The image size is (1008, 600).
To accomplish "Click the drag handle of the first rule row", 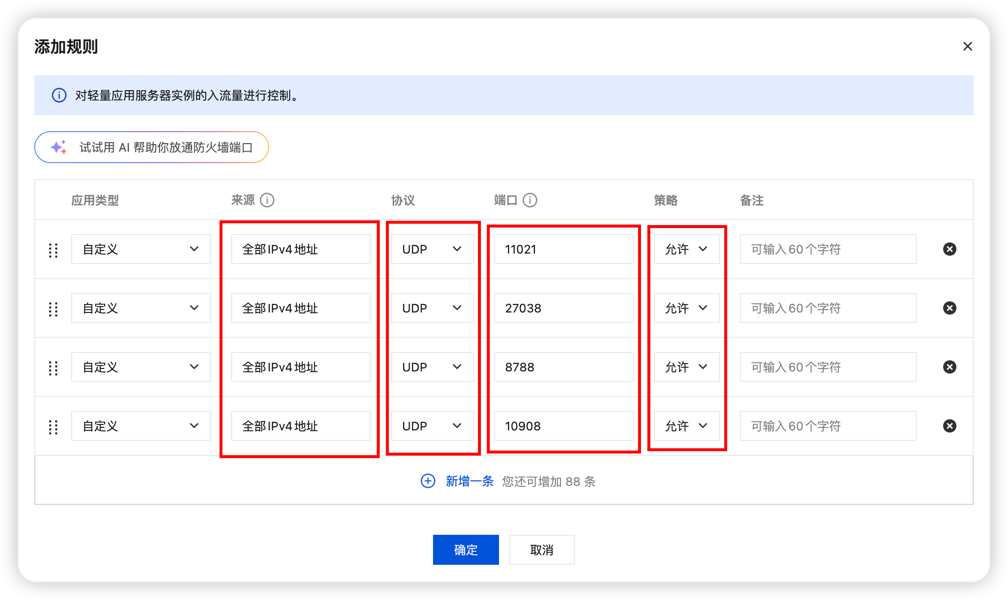I will 53,250.
